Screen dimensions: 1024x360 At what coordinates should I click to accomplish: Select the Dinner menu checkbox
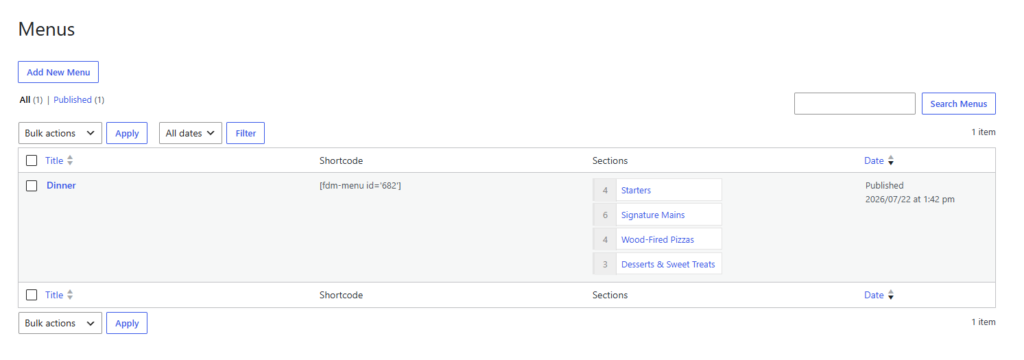pyautogui.click(x=31, y=186)
